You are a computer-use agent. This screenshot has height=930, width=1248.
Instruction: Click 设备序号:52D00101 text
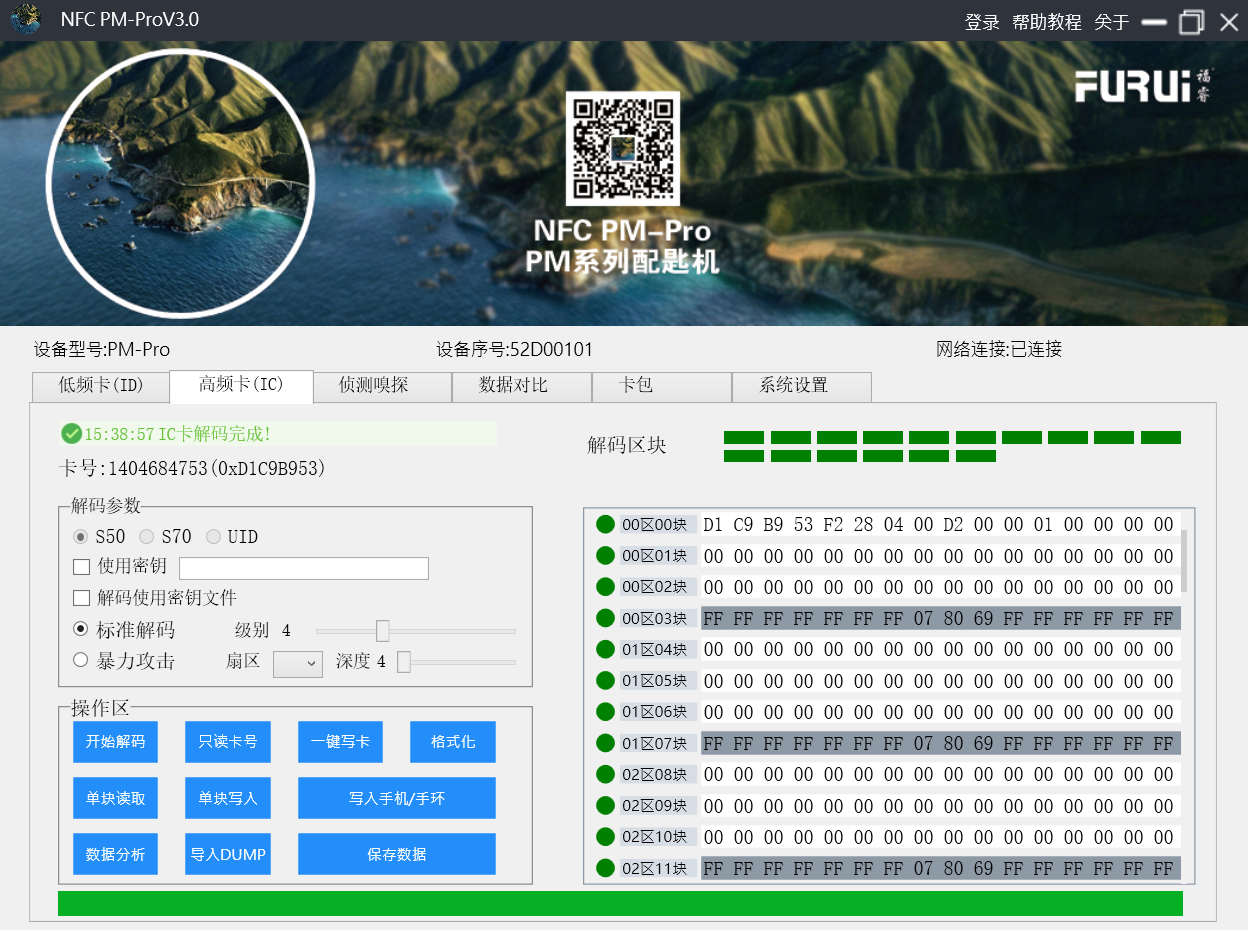[515, 349]
